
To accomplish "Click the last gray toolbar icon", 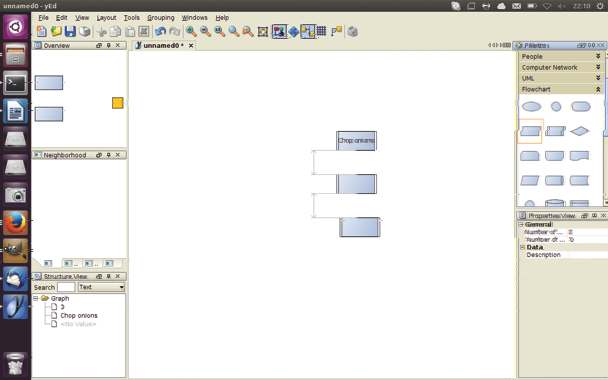I will click(x=352, y=31).
